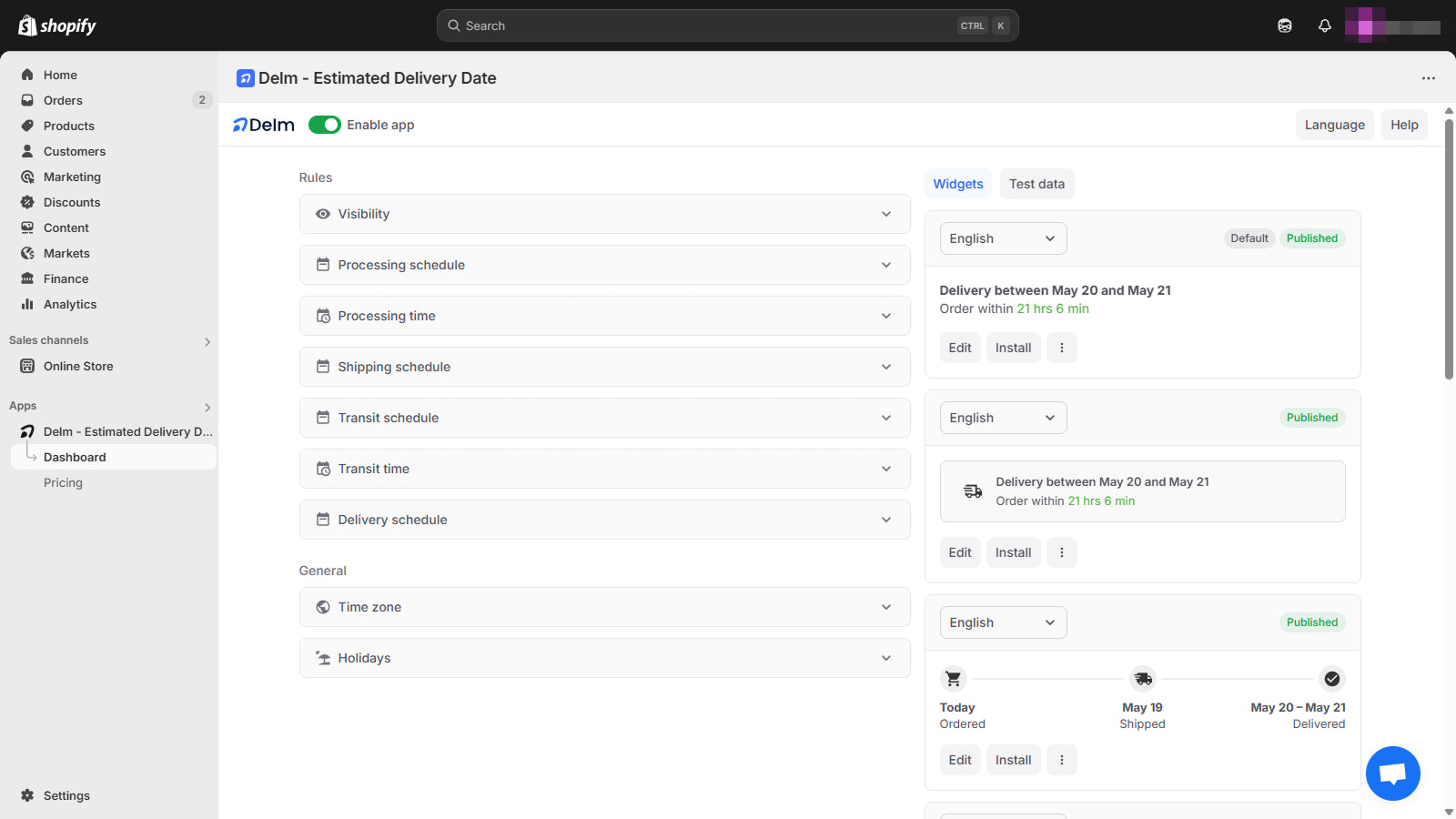
Task: Click the Customers person icon
Action: pyautogui.click(x=27, y=151)
